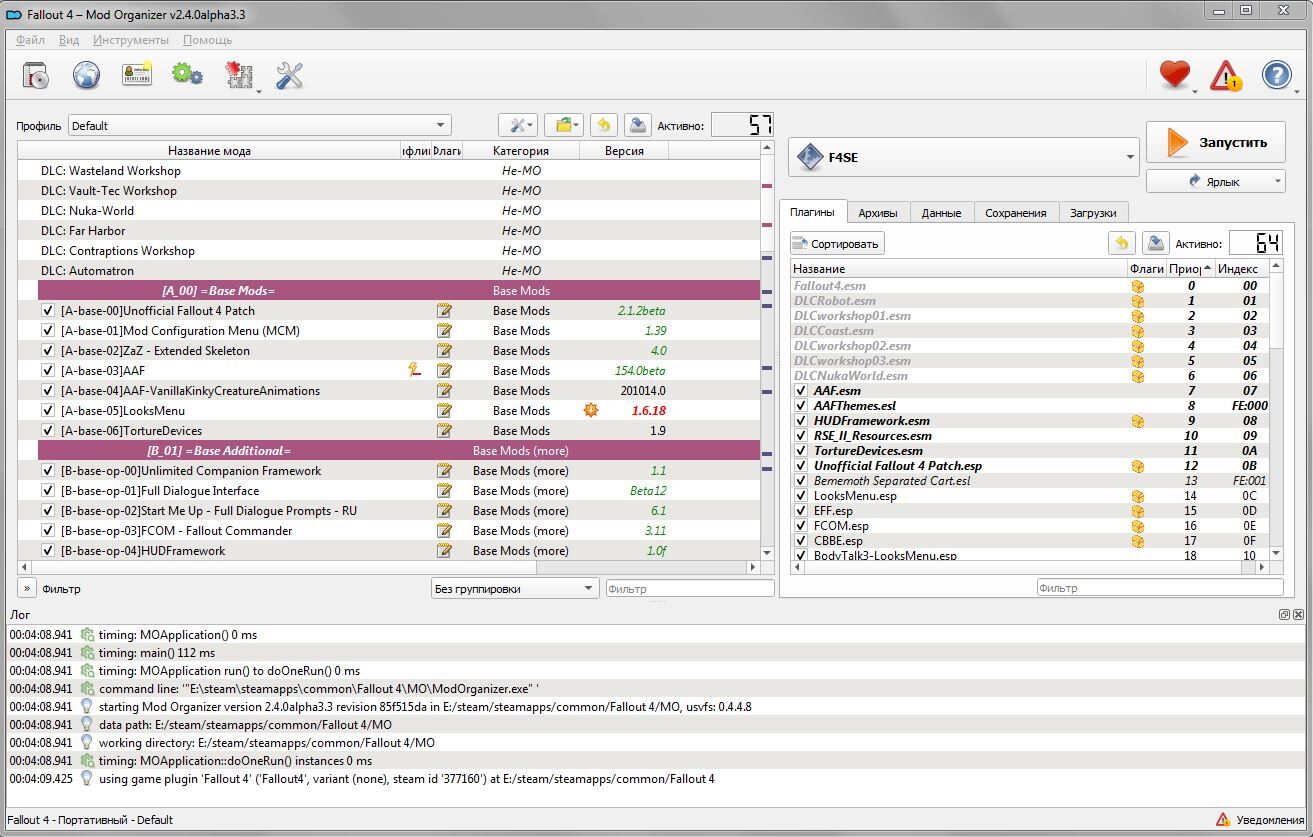Click the float log panel icon
This screenshot has height=837, width=1313.
coord(1284,615)
